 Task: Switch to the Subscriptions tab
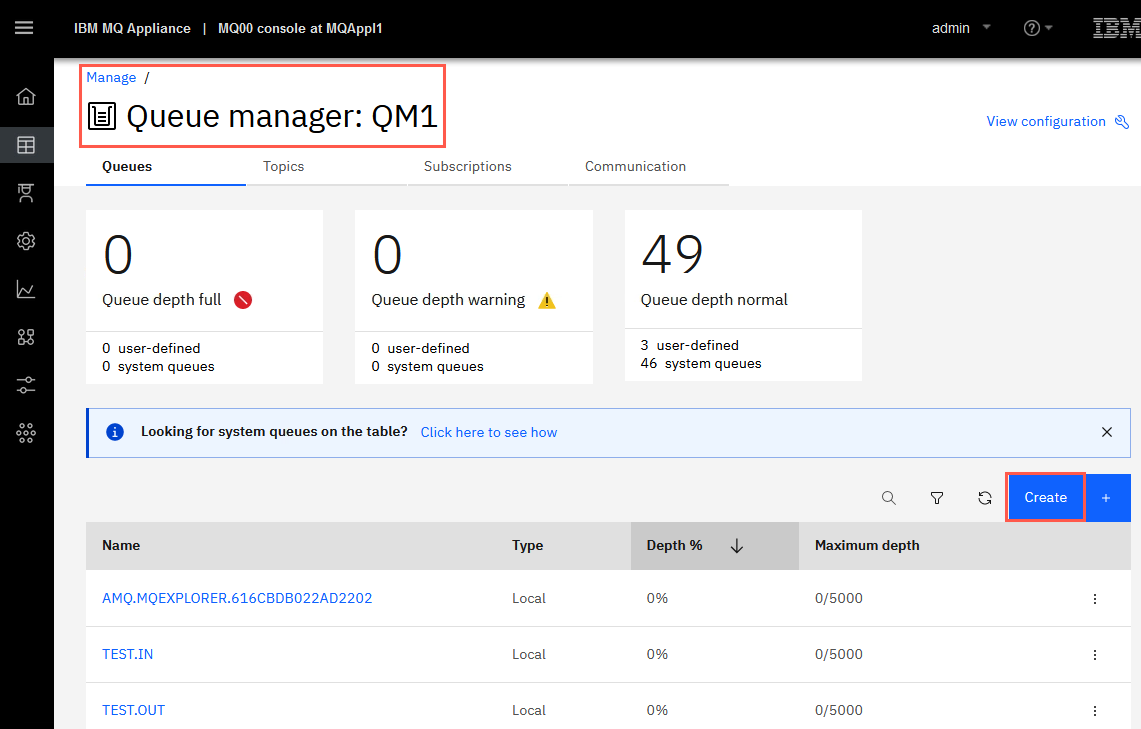pos(488,167)
